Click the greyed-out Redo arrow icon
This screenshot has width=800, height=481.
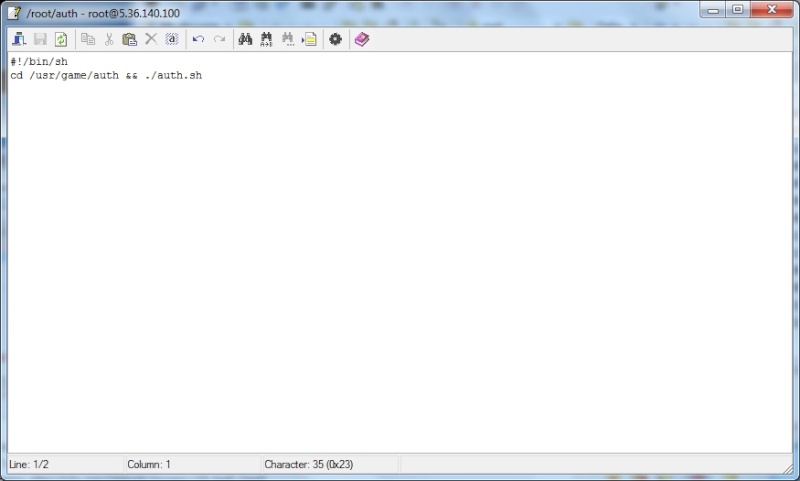pyautogui.click(x=219, y=39)
